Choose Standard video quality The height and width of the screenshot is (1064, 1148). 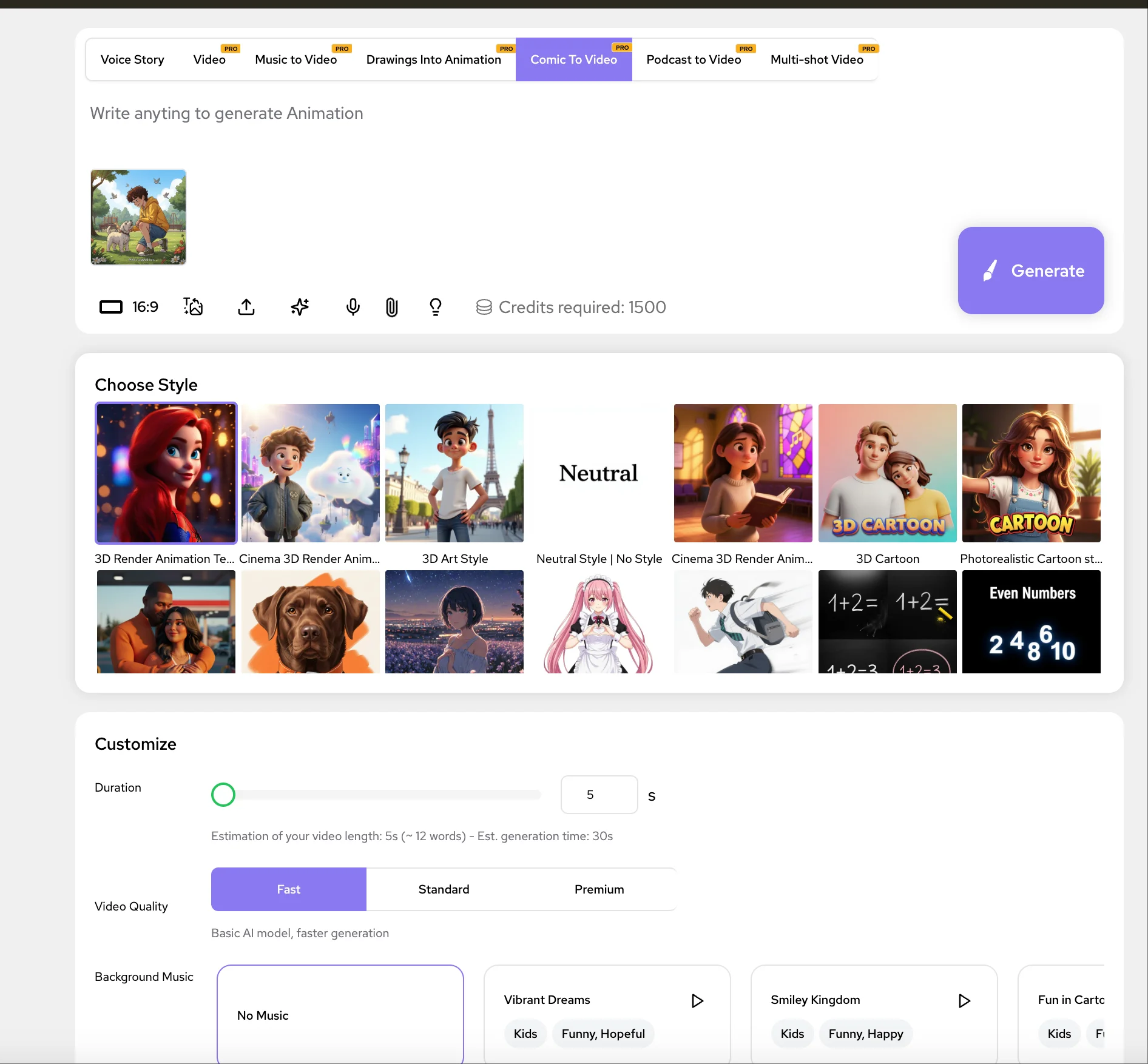pyautogui.click(x=444, y=889)
